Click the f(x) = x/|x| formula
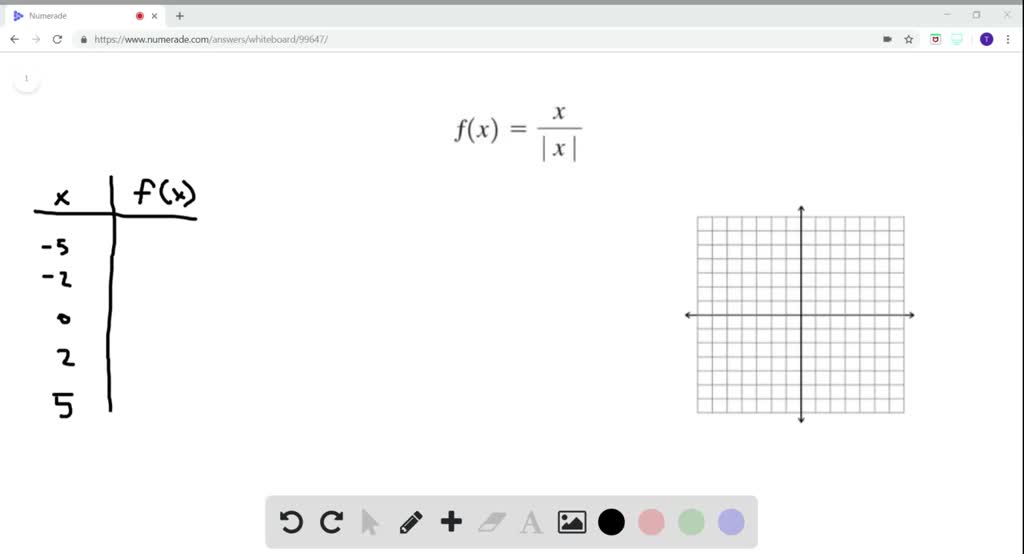1024x554 pixels. click(518, 131)
